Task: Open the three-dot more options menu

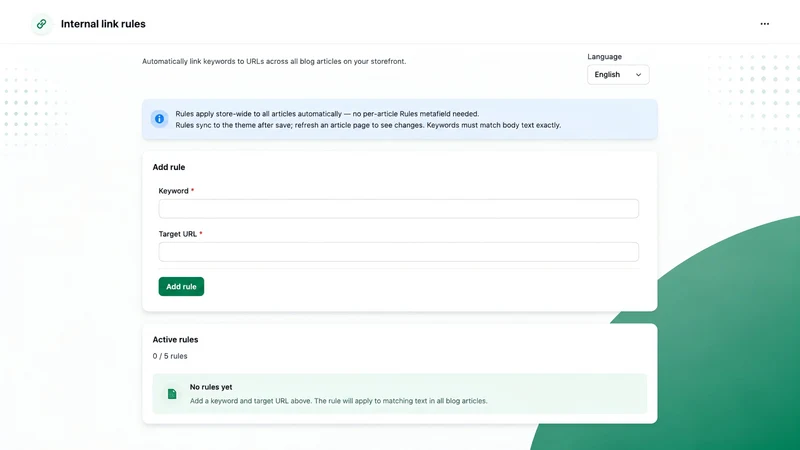Action: point(764,24)
